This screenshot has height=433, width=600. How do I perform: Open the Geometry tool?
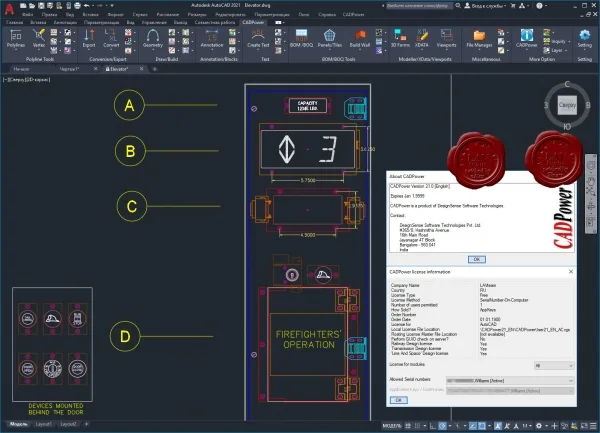[153, 38]
